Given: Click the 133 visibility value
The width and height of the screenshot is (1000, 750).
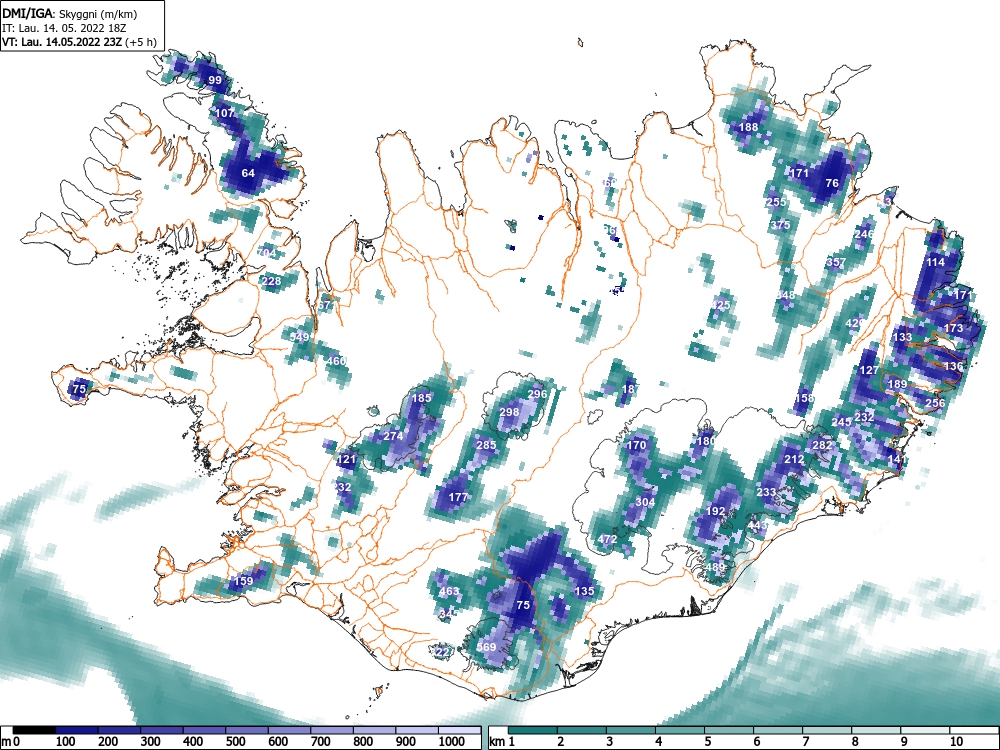Looking at the screenshot, I should tap(902, 337).
